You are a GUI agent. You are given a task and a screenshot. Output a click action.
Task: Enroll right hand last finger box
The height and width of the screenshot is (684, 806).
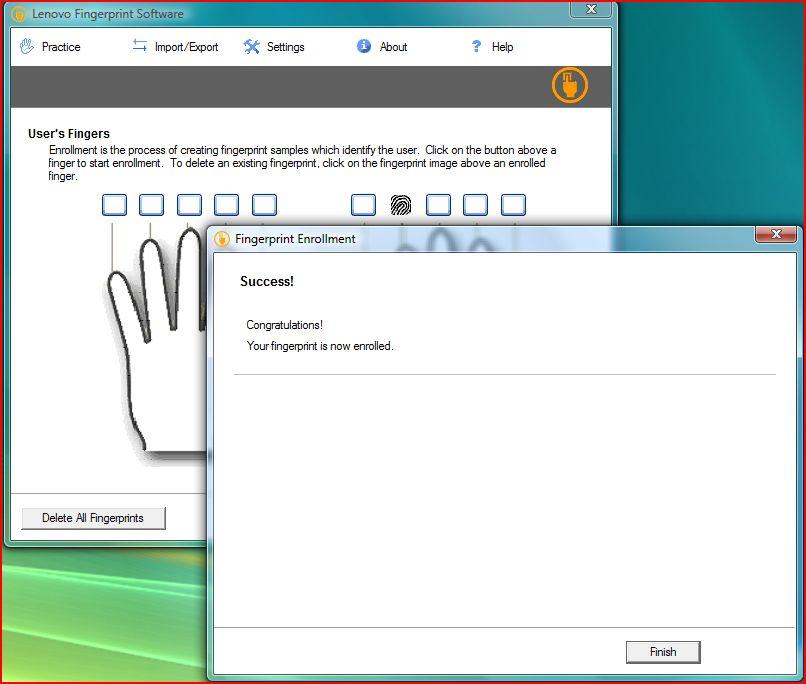click(x=514, y=205)
